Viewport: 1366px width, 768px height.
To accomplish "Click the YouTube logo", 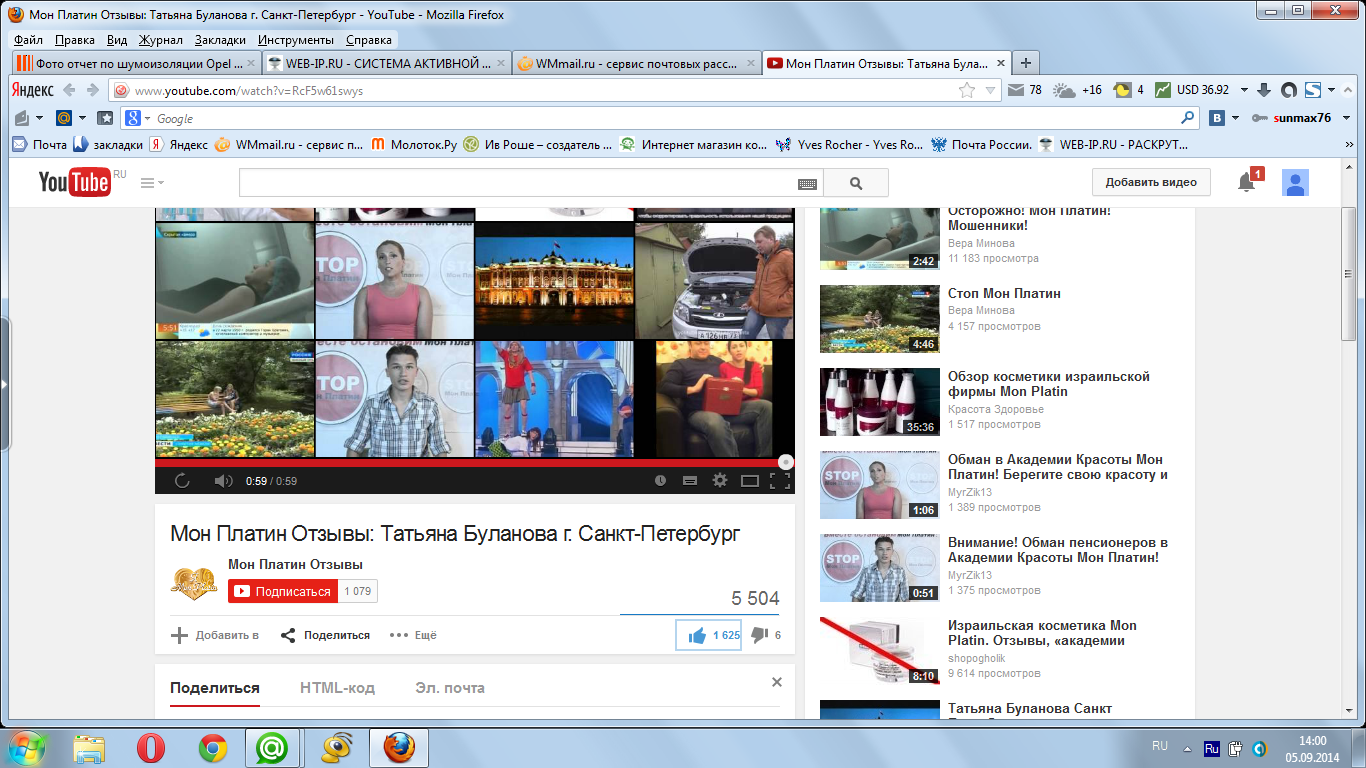I will (75, 183).
